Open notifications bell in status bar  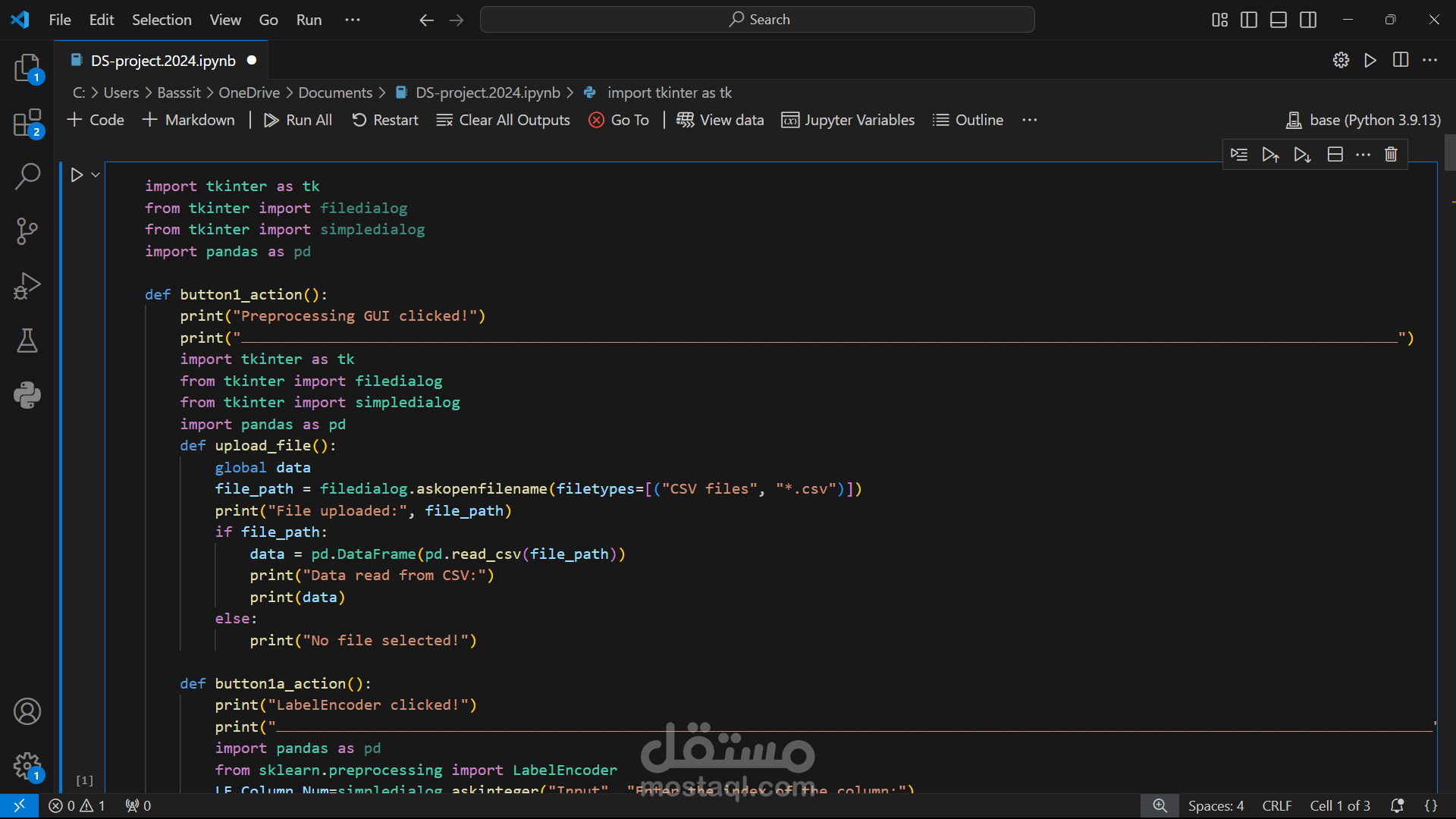click(x=1397, y=805)
